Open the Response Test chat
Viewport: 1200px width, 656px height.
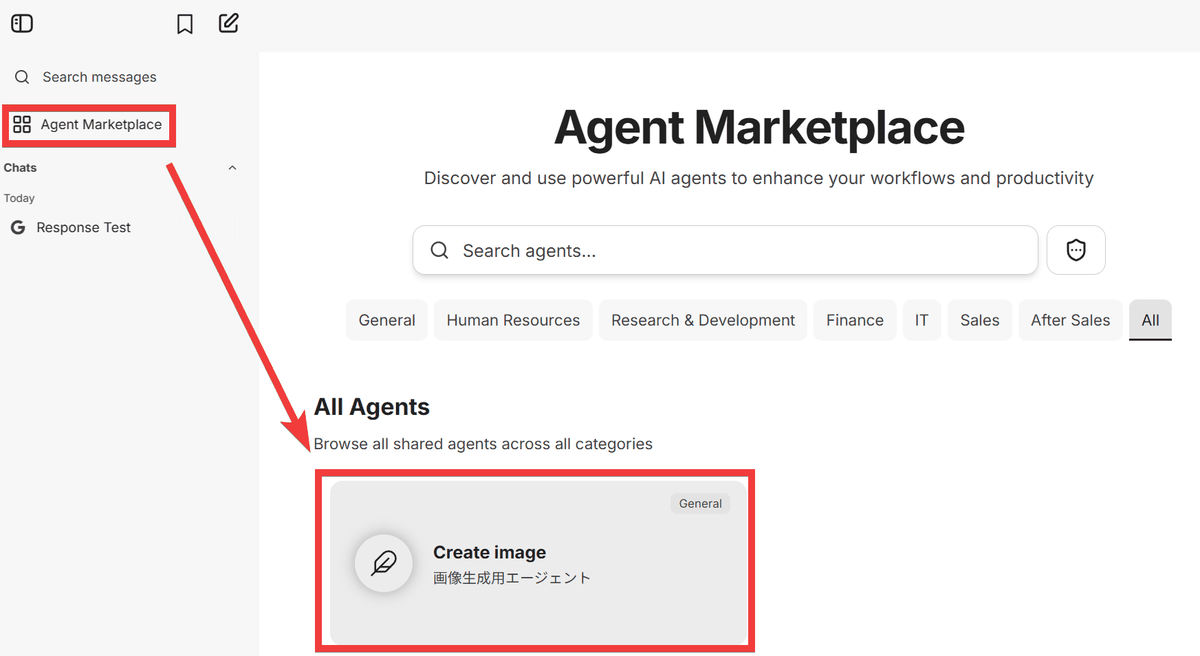pyautogui.click(x=84, y=228)
